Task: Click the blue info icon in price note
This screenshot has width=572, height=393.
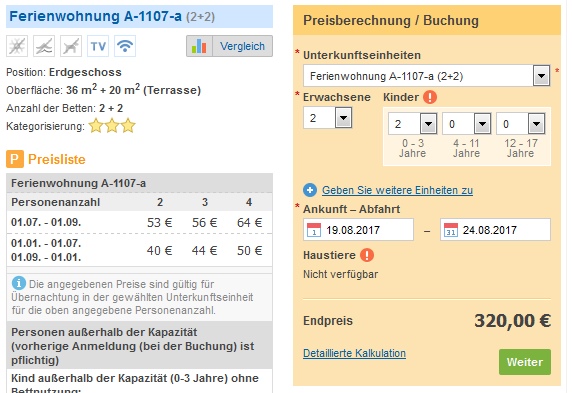Action: point(19,283)
